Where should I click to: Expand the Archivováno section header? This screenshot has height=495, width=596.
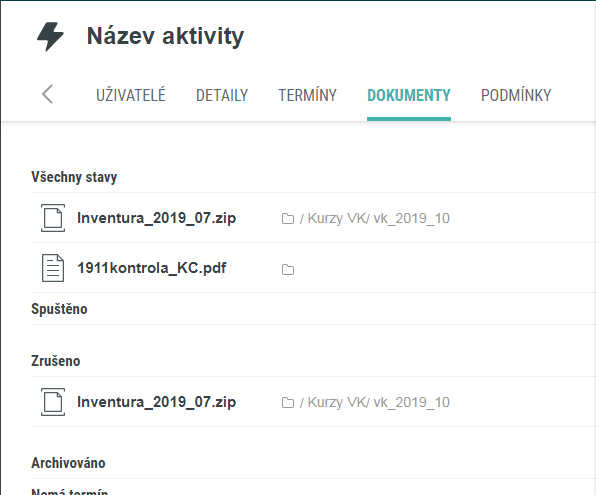point(68,463)
